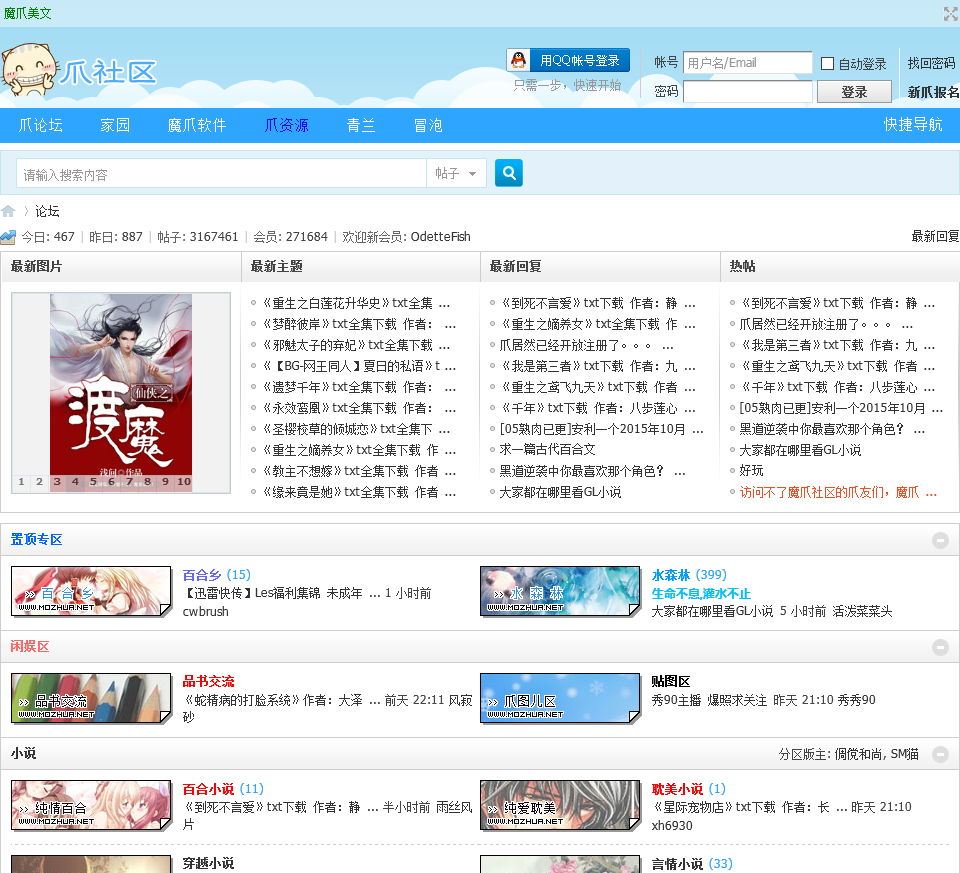The width and height of the screenshot is (960, 873).
Task: Open 爪论坛 in the navigation bar
Action: (x=40, y=126)
